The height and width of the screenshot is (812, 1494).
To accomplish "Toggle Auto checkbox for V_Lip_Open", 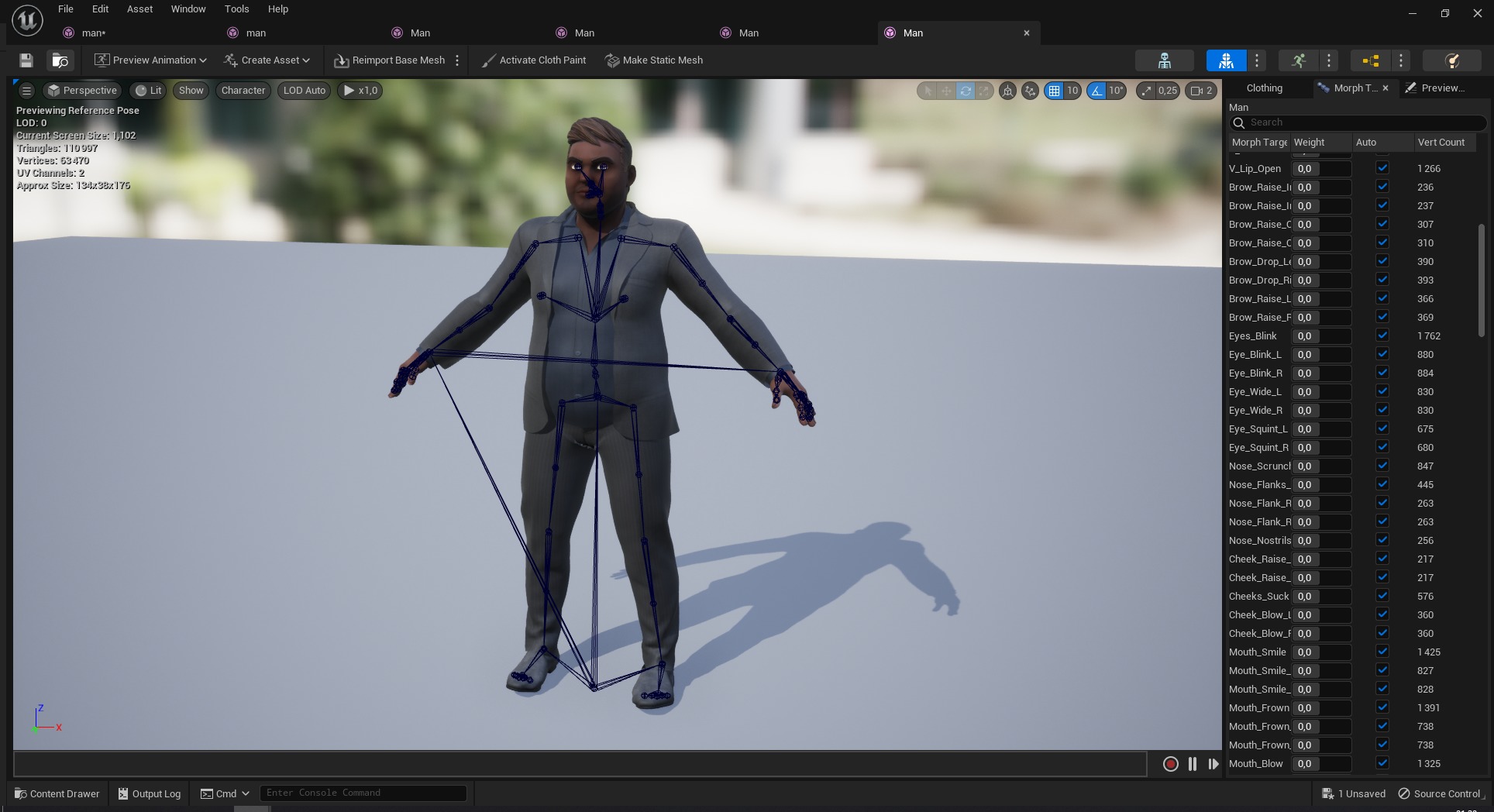I will [x=1382, y=168].
